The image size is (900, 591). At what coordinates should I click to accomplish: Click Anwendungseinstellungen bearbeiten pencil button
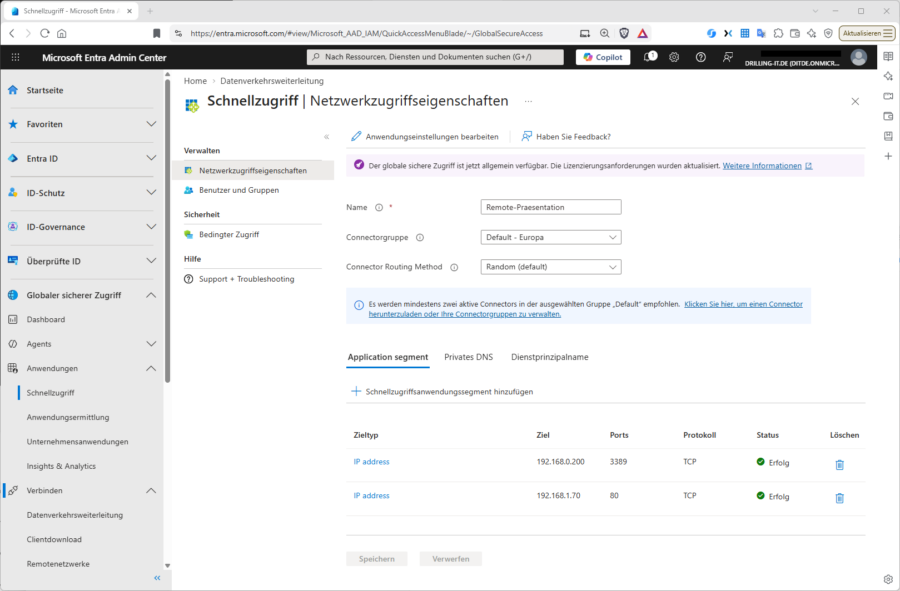point(425,137)
